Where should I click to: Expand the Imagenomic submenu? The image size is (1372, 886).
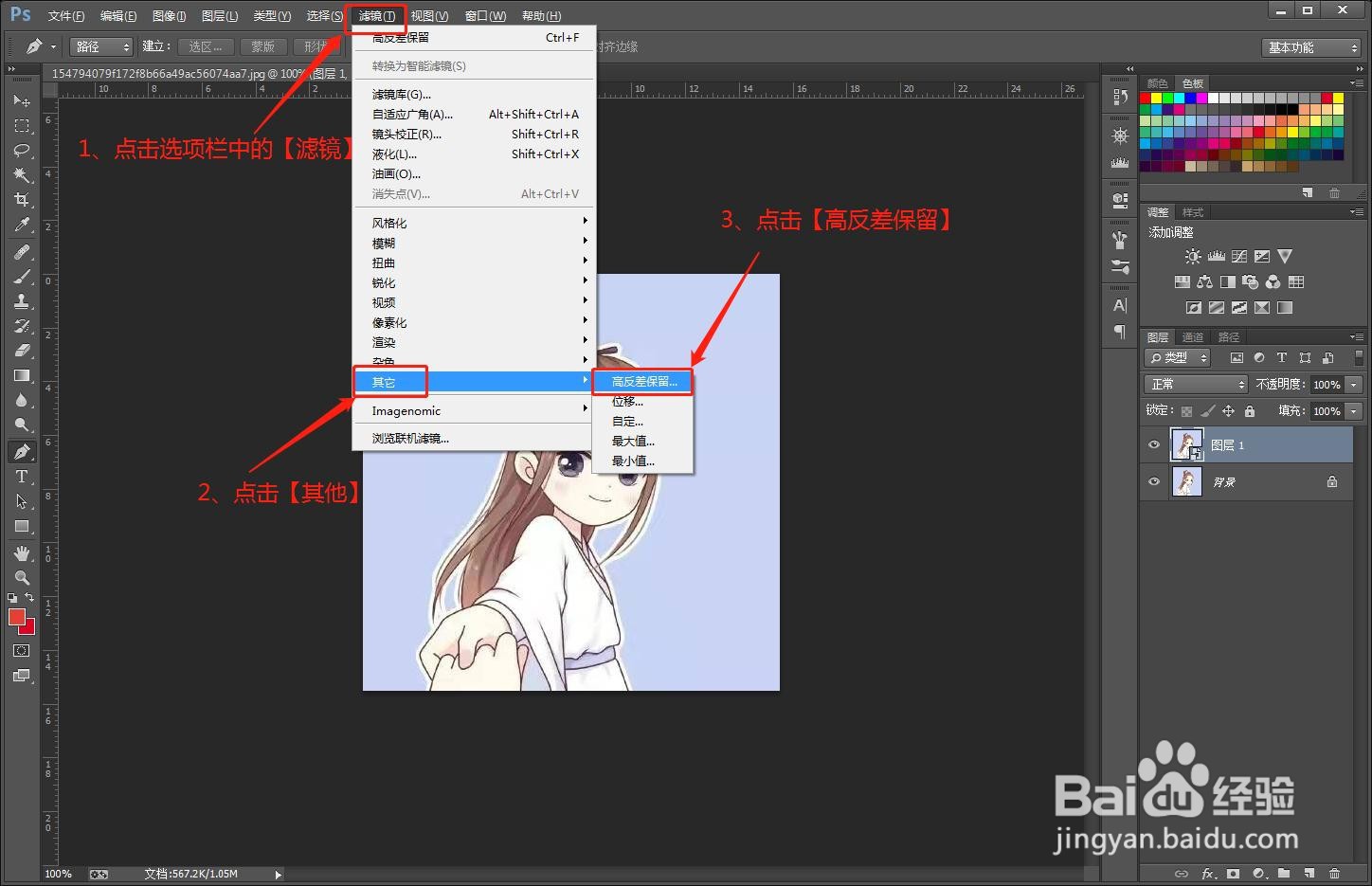click(x=474, y=410)
